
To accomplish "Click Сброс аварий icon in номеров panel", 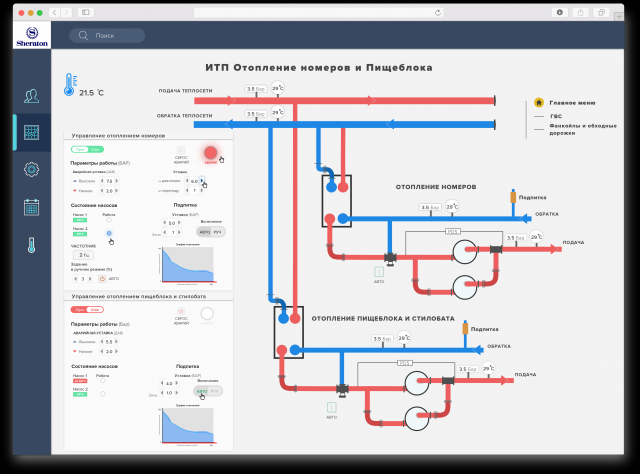I will [181, 150].
